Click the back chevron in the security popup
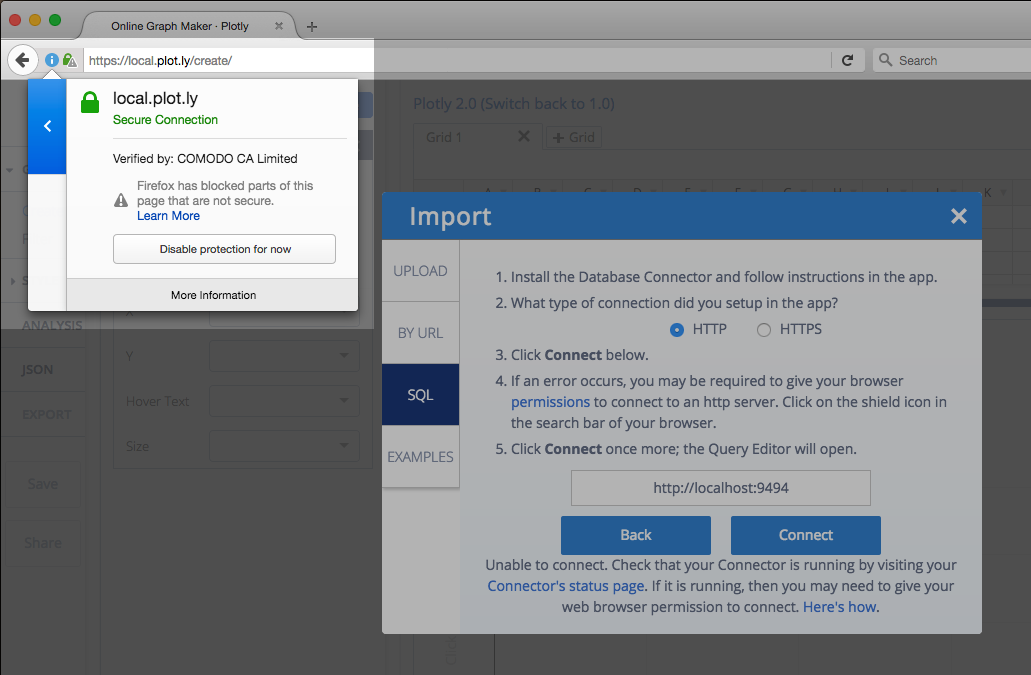The height and width of the screenshot is (675, 1031). click(x=47, y=126)
